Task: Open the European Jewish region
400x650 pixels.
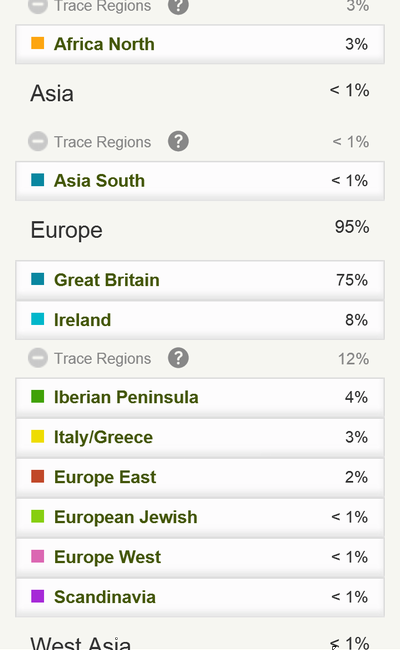Action: (200, 517)
